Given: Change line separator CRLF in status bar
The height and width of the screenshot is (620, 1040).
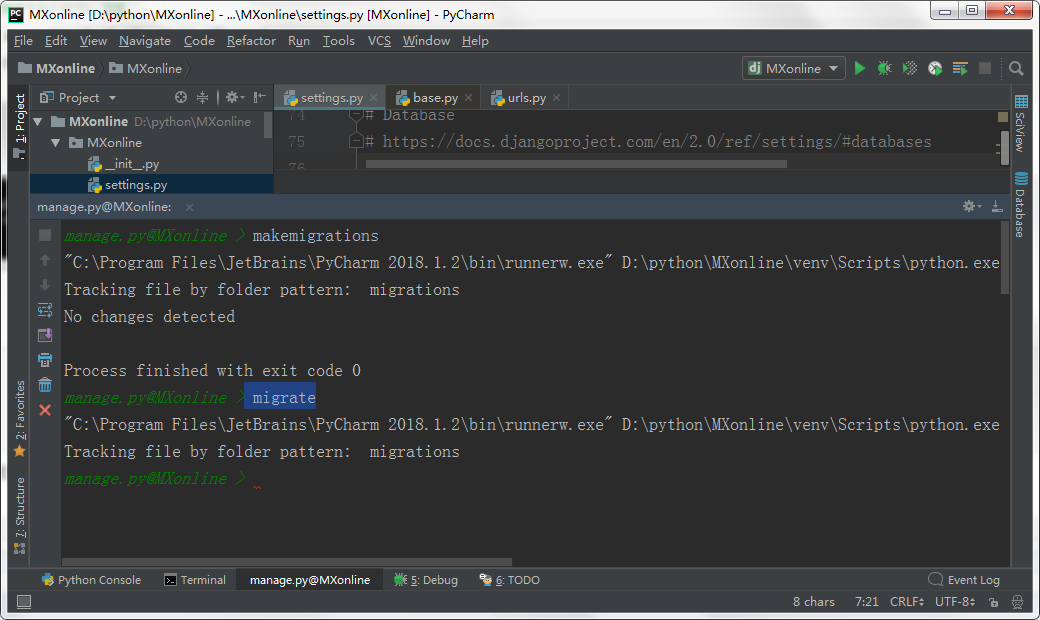Looking at the screenshot, I should click(x=907, y=601).
